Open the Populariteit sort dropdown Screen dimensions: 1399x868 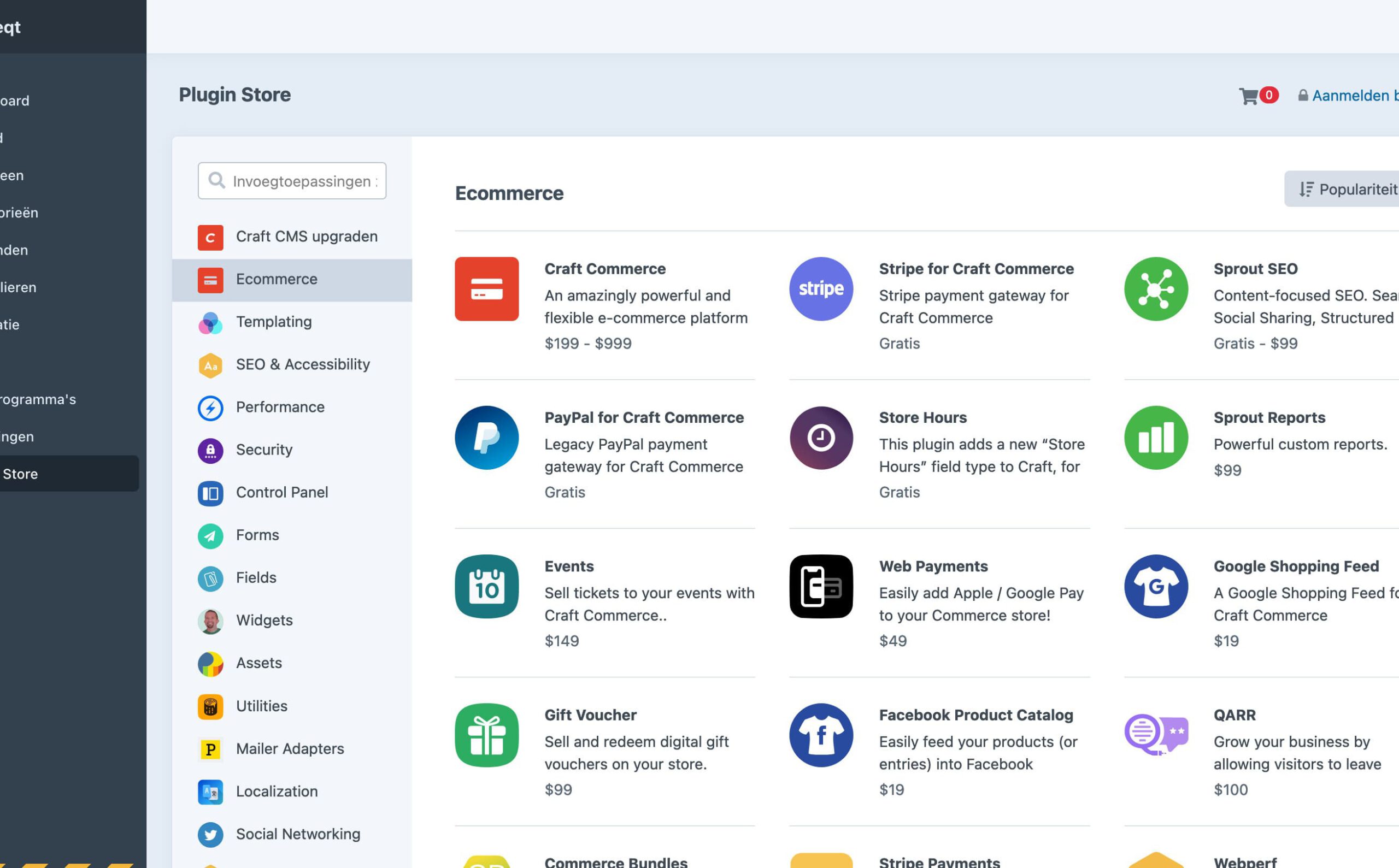(1342, 189)
